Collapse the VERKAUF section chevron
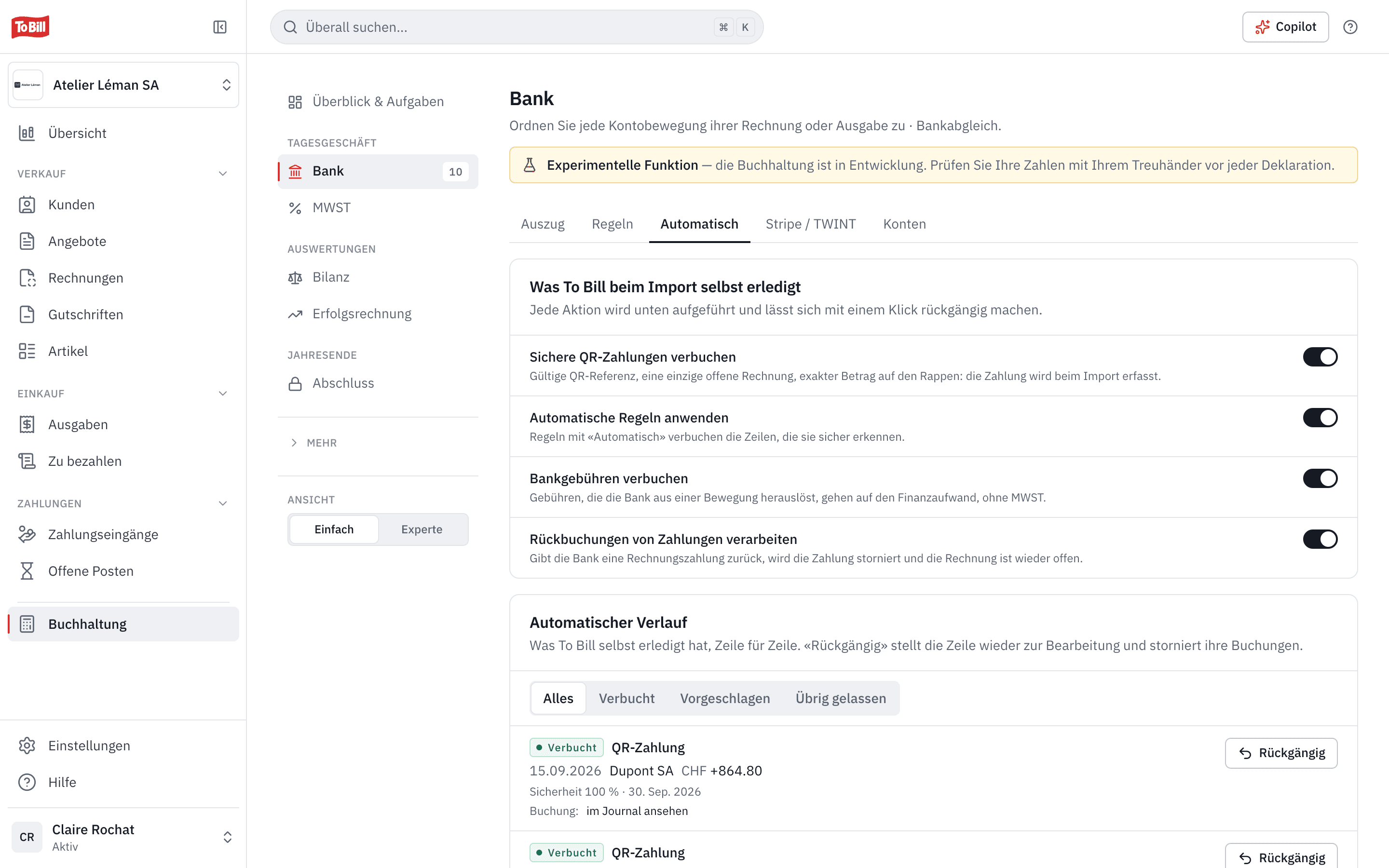 (223, 174)
